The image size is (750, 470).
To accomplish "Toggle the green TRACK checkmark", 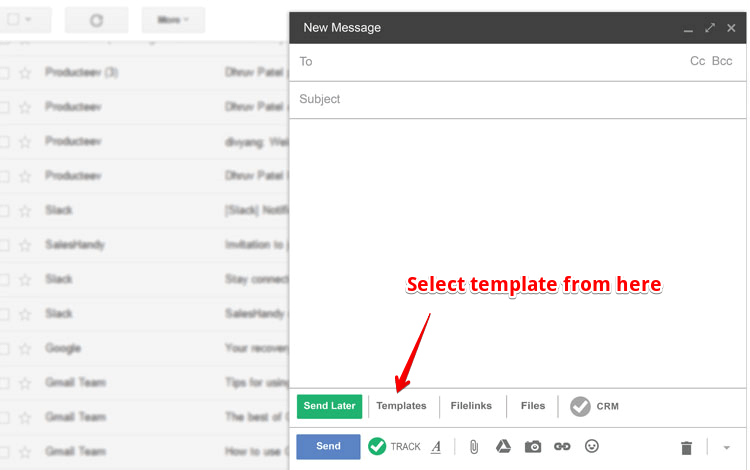I will [x=377, y=446].
